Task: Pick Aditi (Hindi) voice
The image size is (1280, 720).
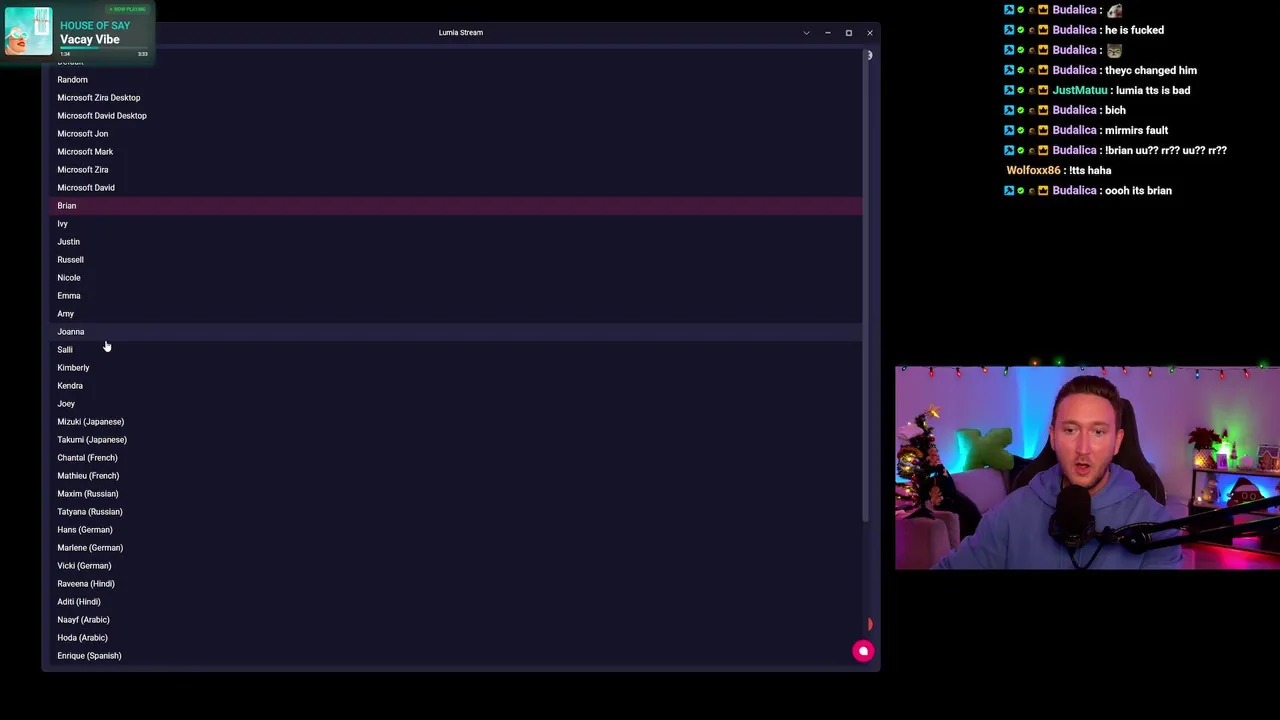Action: 455,602
